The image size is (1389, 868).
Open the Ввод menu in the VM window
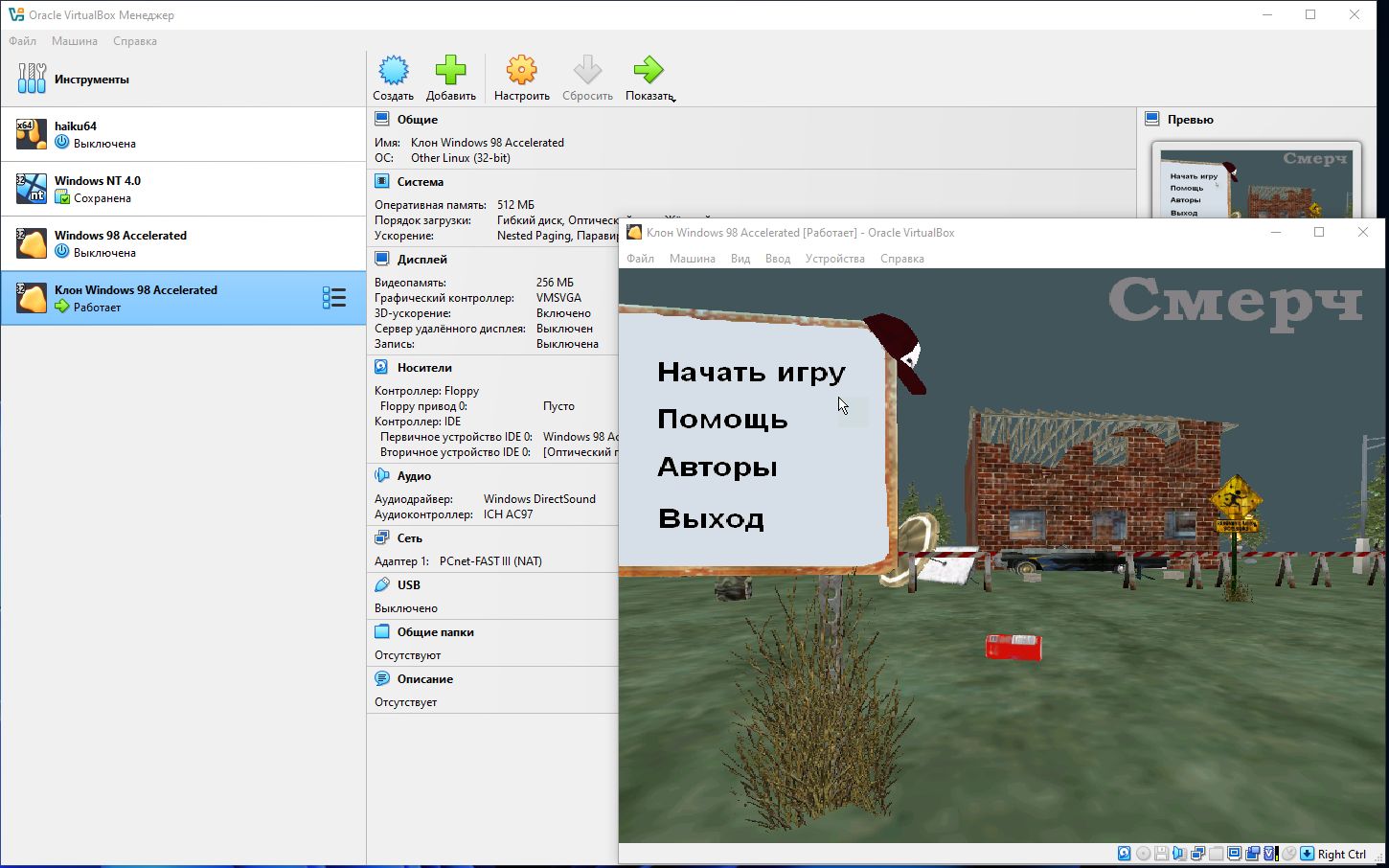(x=778, y=259)
